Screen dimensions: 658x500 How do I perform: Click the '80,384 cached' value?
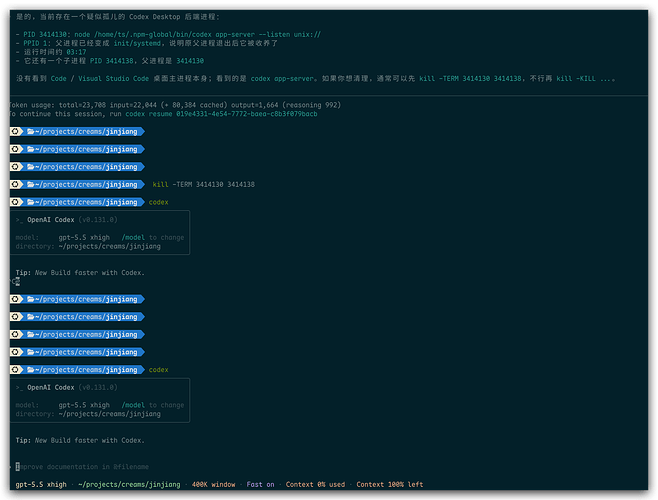pos(200,105)
